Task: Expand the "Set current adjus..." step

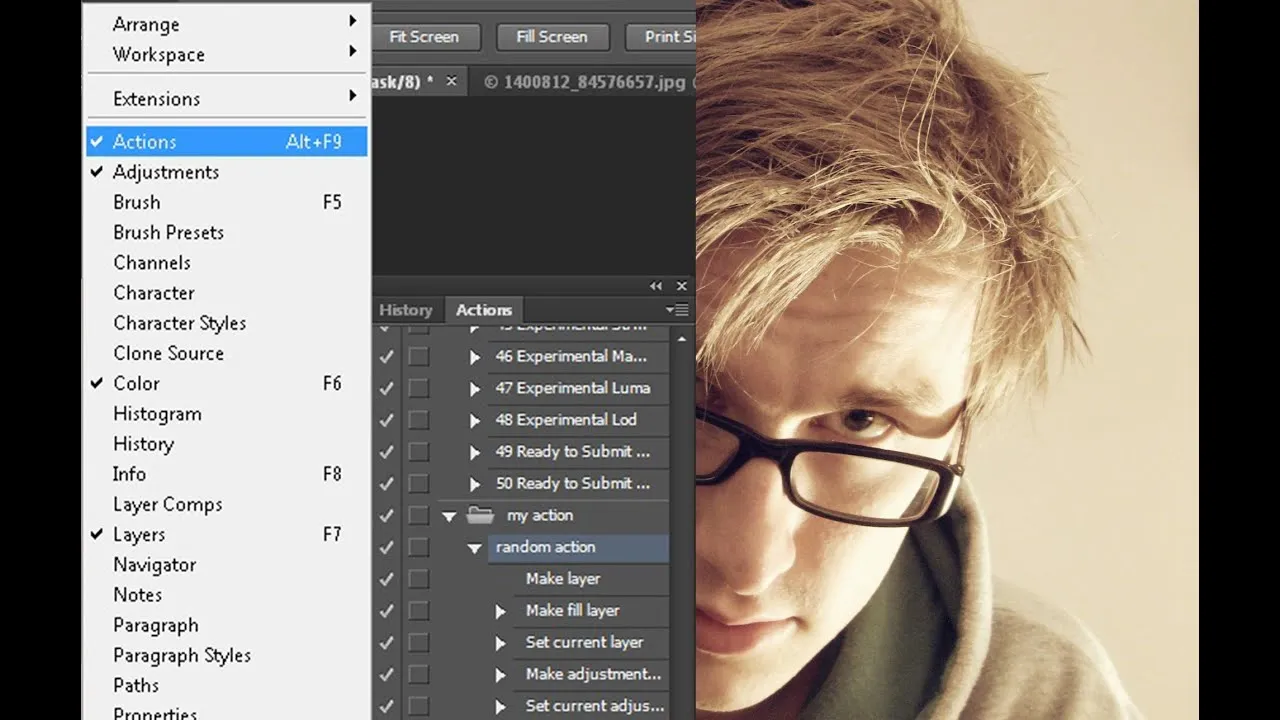Action: point(500,706)
